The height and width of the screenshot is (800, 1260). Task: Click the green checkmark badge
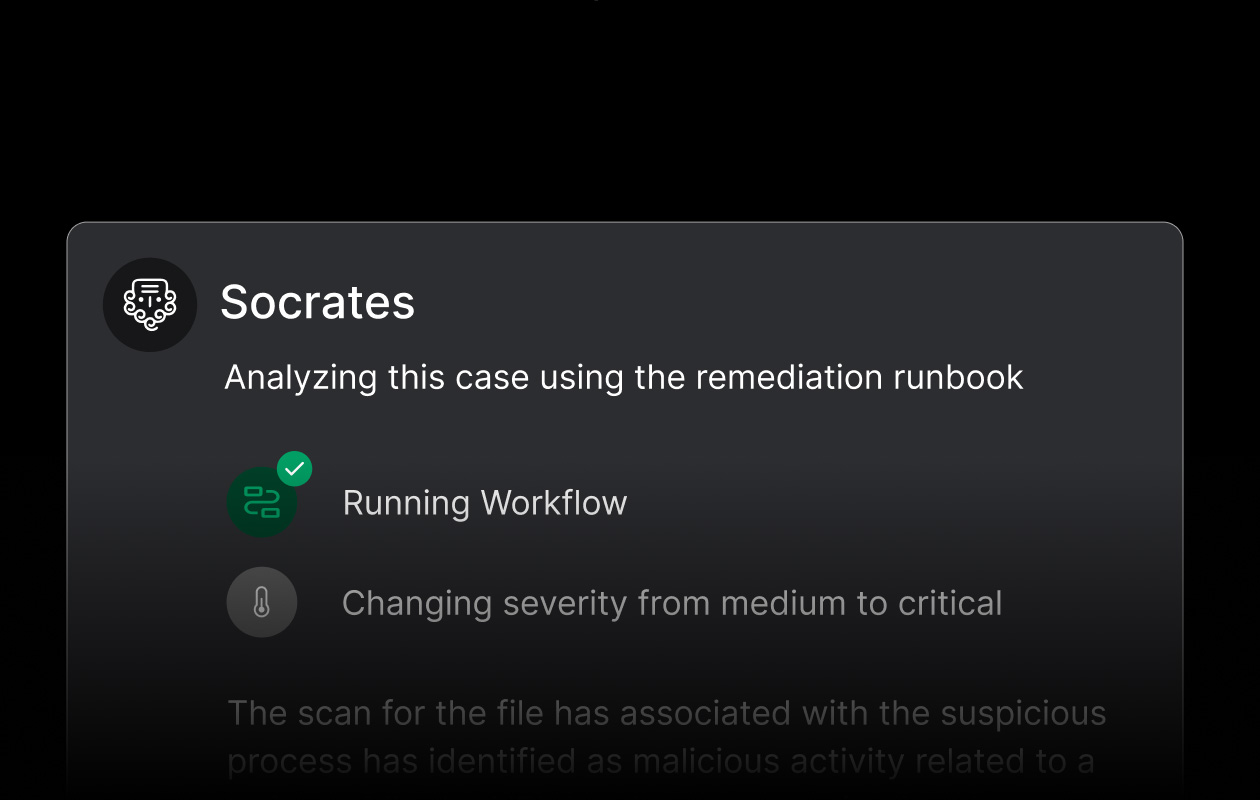[295, 468]
